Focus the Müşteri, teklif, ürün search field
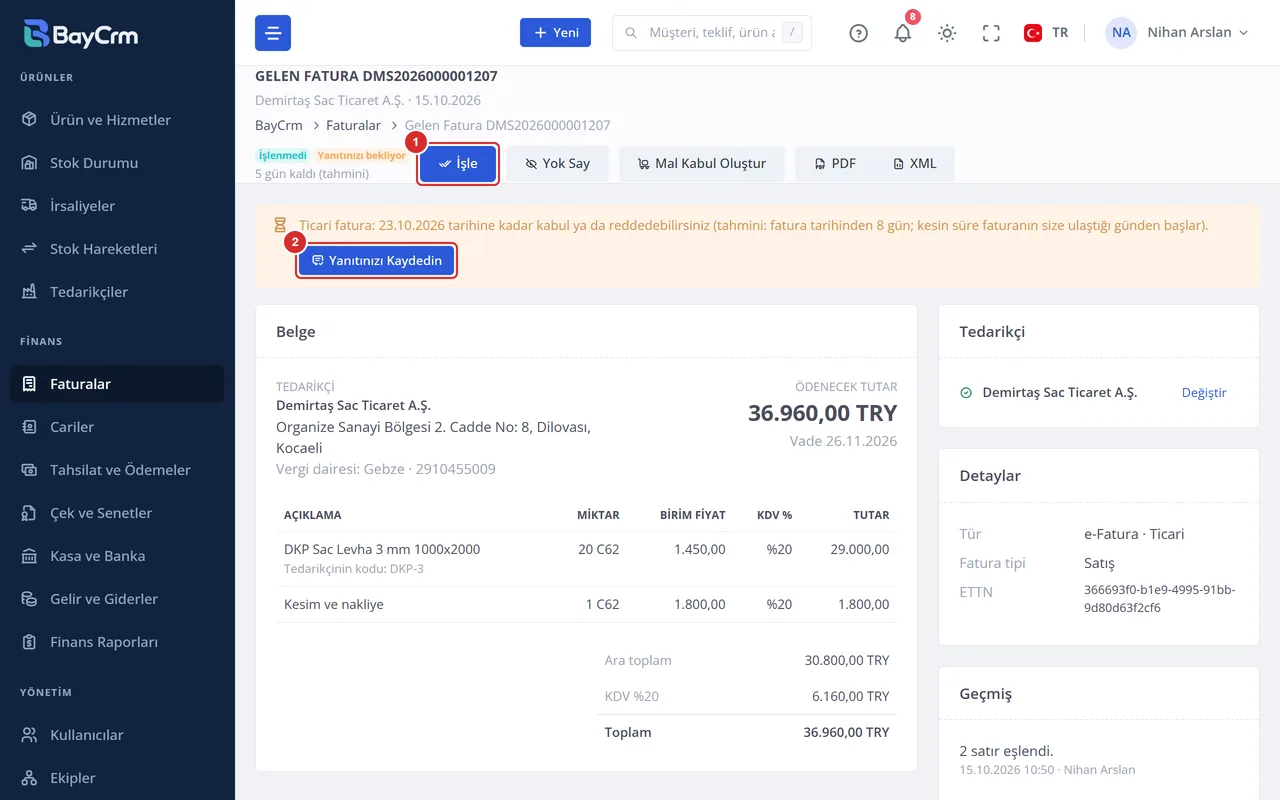This screenshot has width=1280, height=800. 711,33
